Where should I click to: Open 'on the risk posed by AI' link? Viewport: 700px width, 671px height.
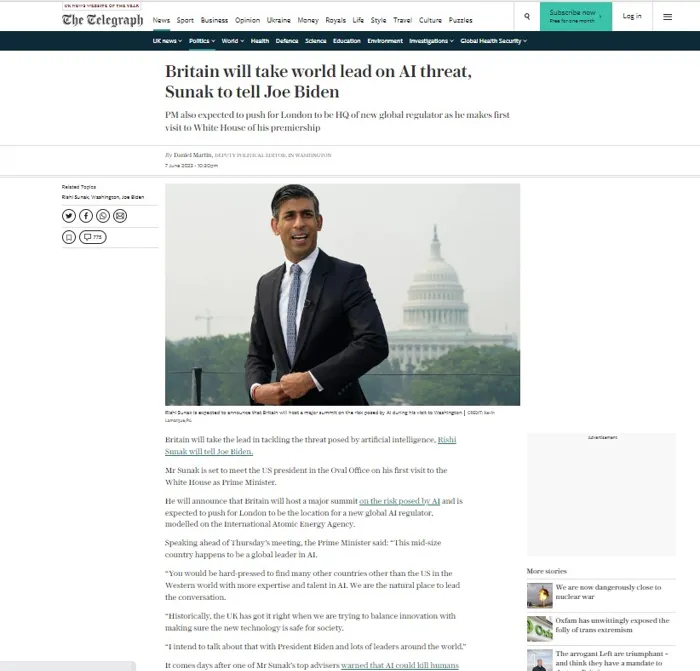click(400, 501)
